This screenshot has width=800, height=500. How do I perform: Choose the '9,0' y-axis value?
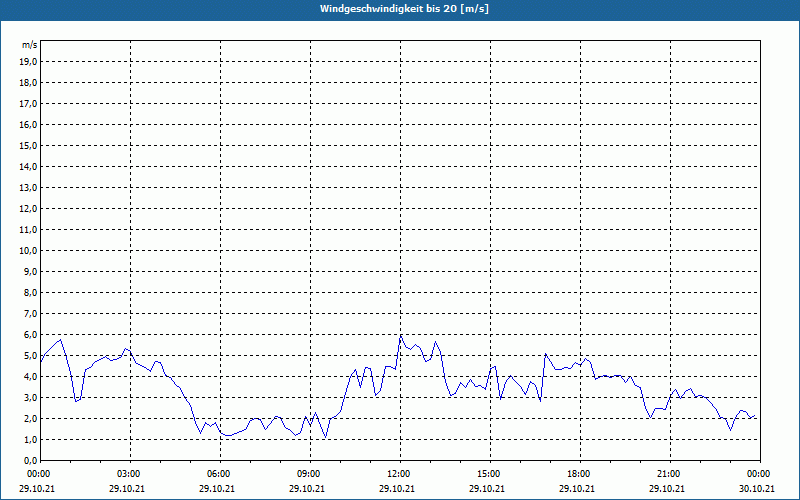pos(30,271)
